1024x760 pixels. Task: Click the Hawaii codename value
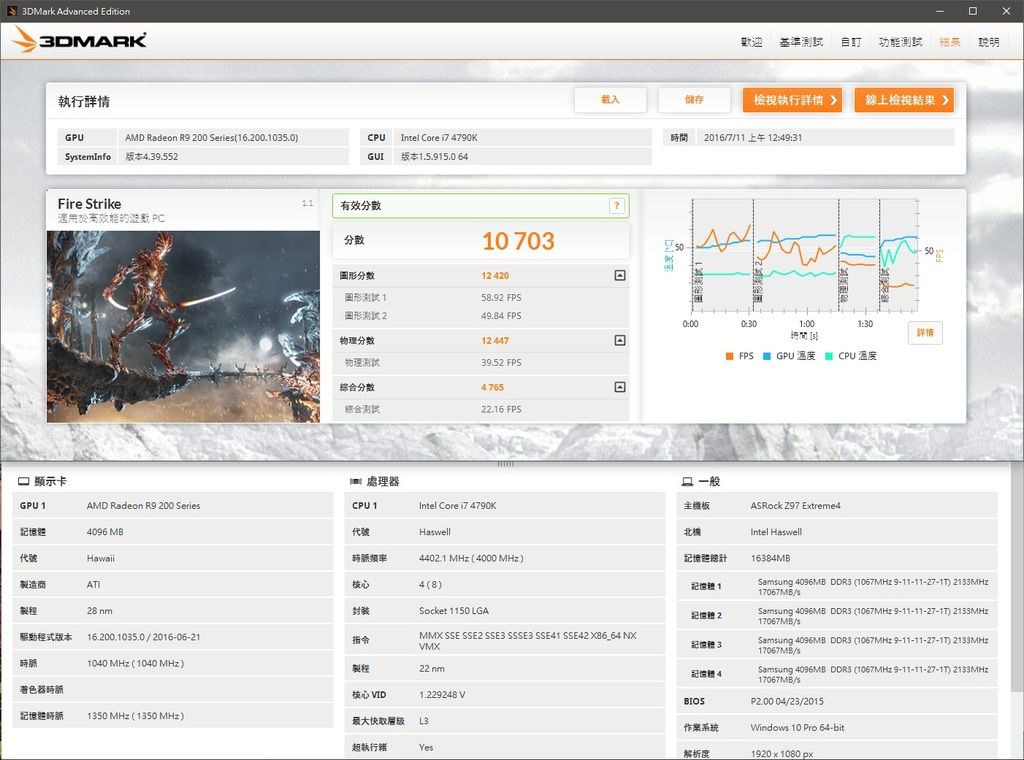point(101,558)
